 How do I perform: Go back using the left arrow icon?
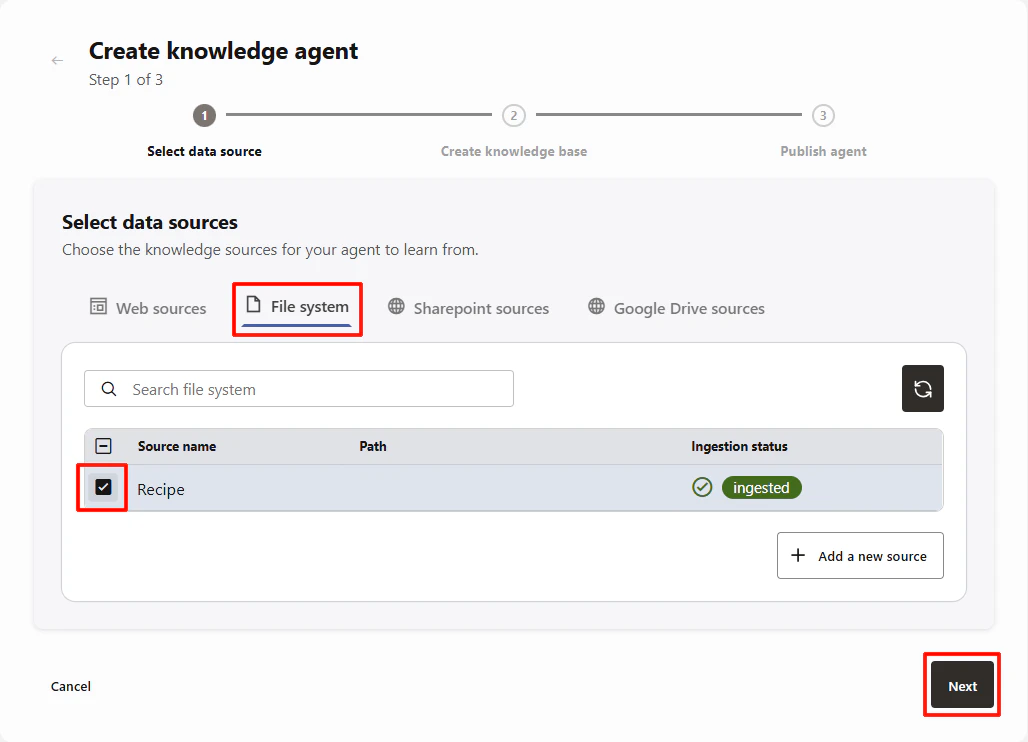click(57, 60)
